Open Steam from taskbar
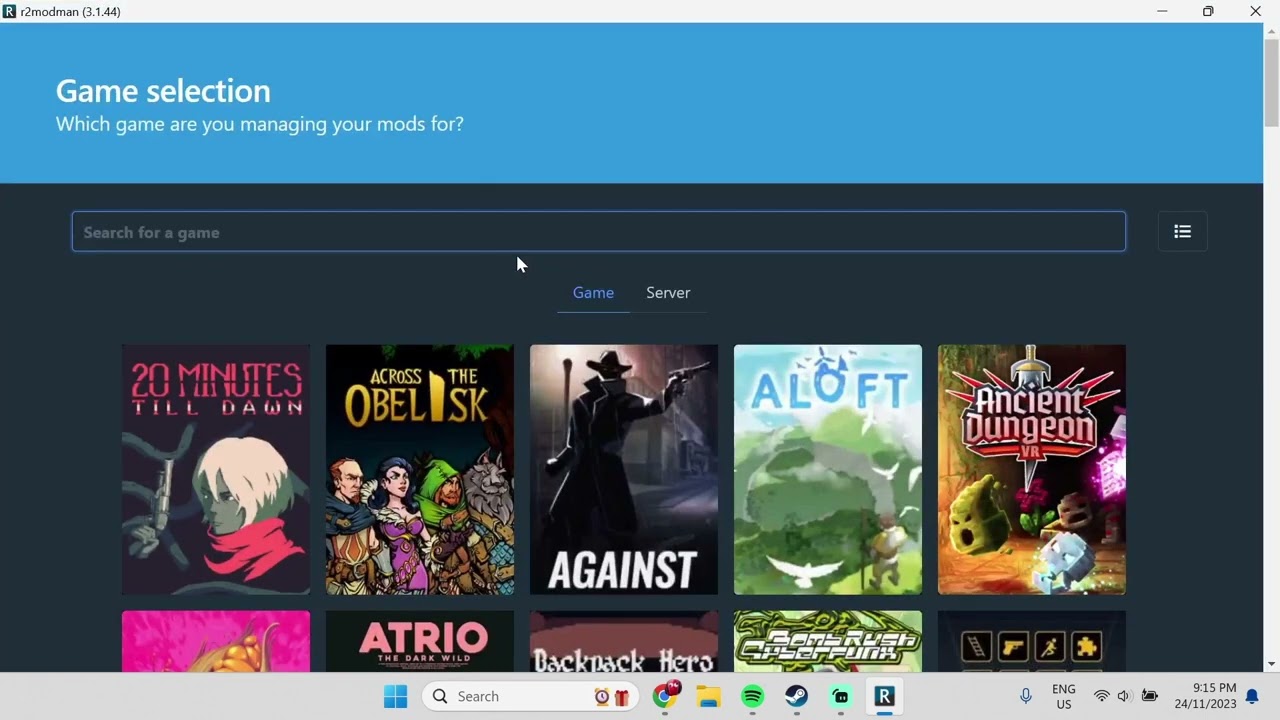 (x=797, y=696)
